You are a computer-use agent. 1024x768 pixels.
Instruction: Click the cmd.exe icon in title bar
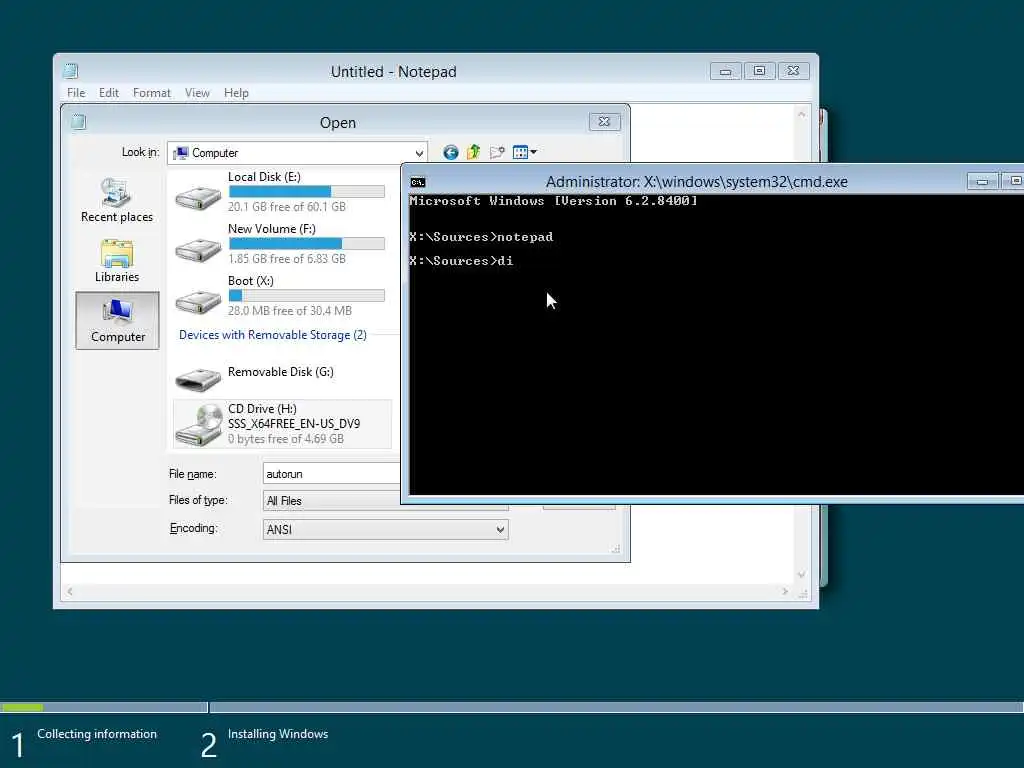[x=418, y=182]
